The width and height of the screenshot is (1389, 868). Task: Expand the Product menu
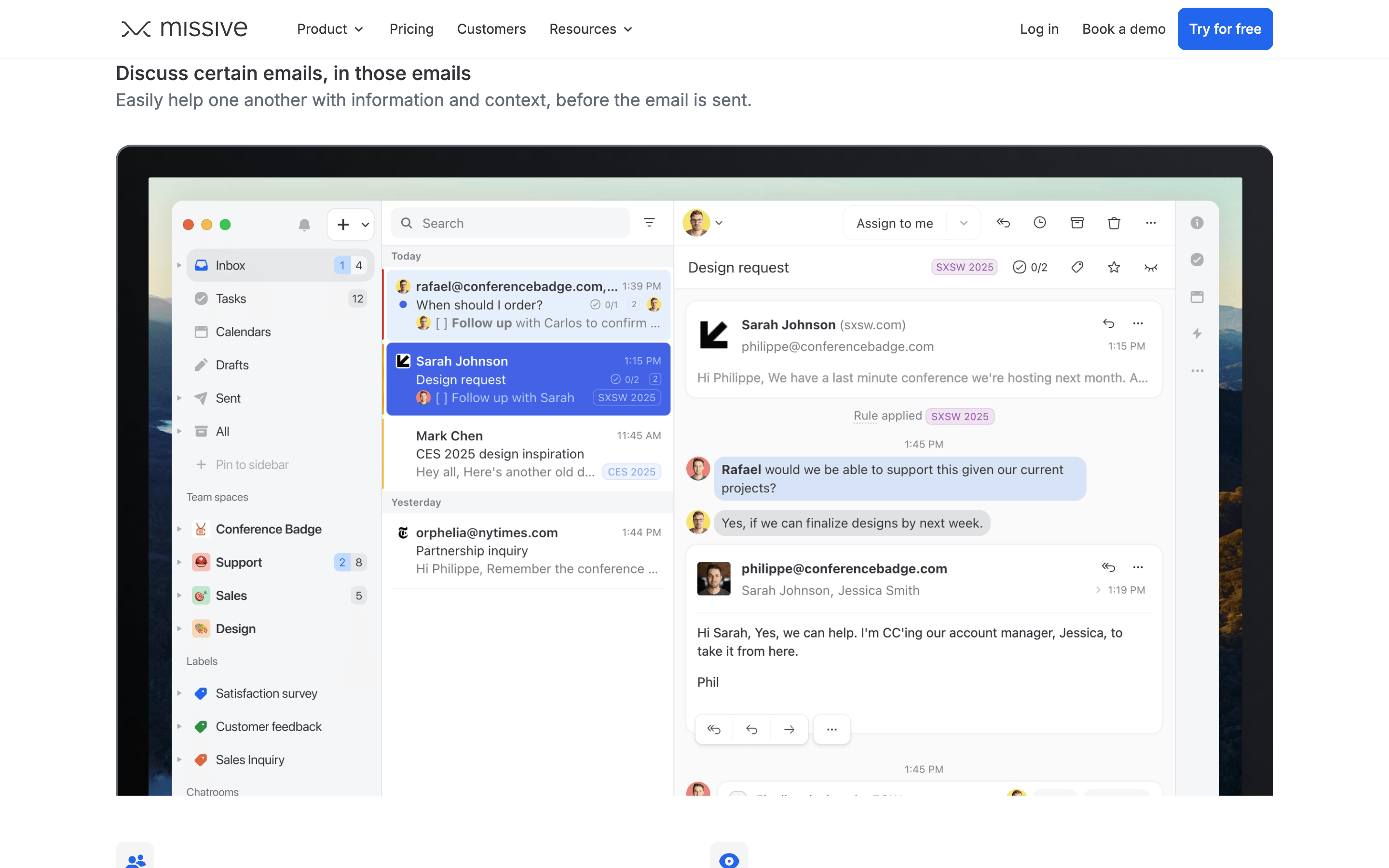[x=330, y=29]
